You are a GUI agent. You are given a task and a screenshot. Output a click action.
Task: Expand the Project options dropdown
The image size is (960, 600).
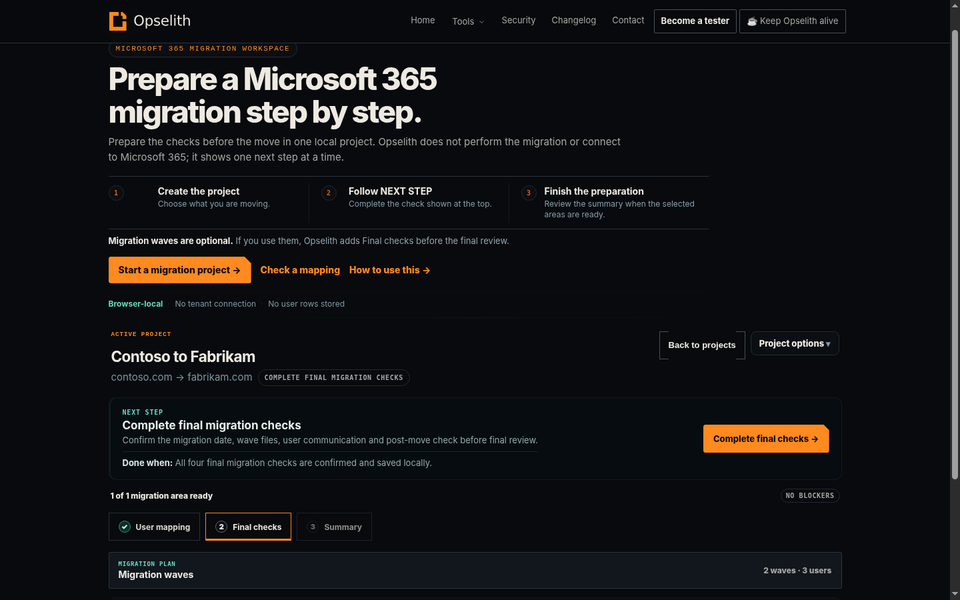[795, 343]
